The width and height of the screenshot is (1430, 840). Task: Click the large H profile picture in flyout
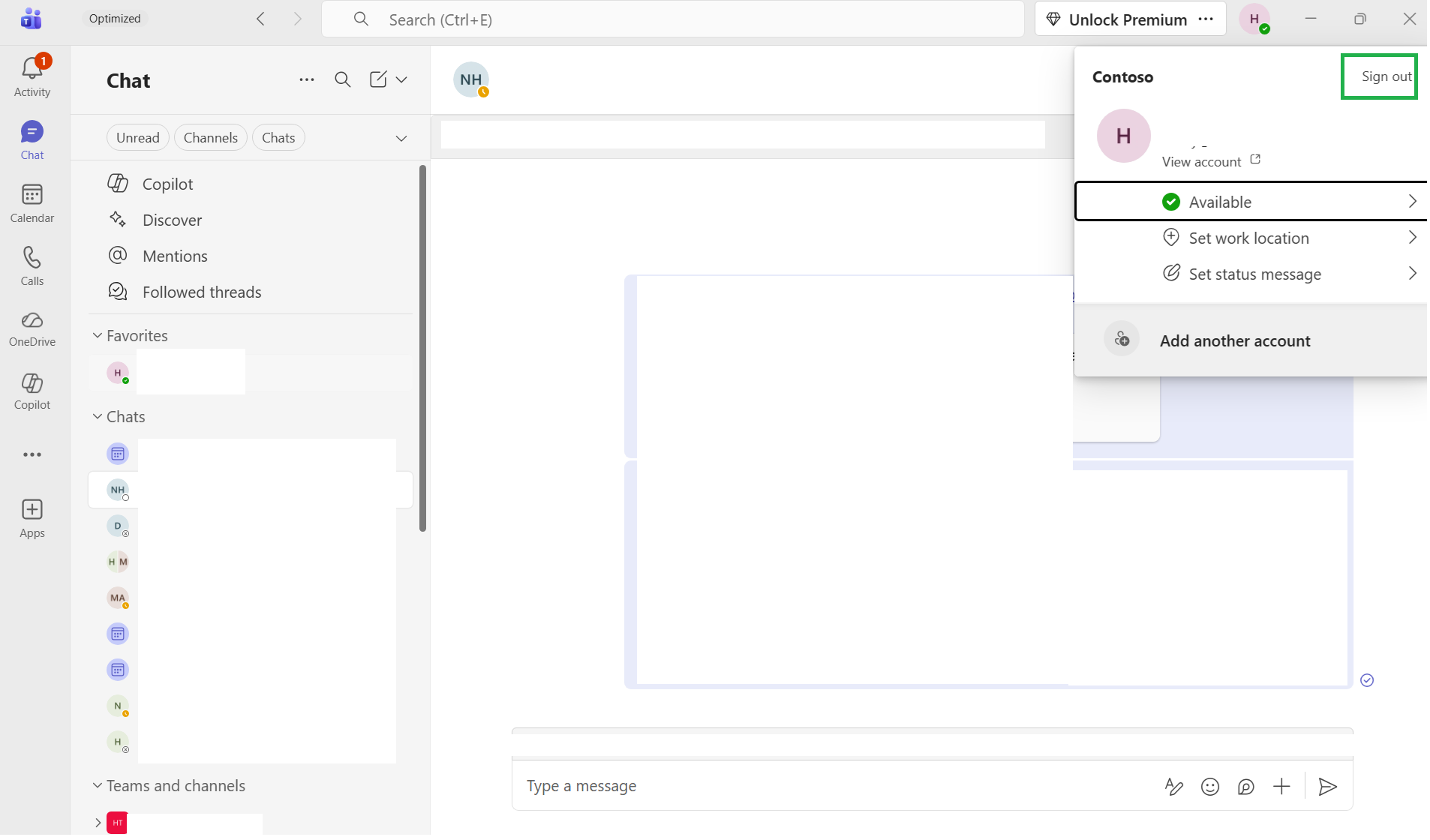(x=1124, y=136)
